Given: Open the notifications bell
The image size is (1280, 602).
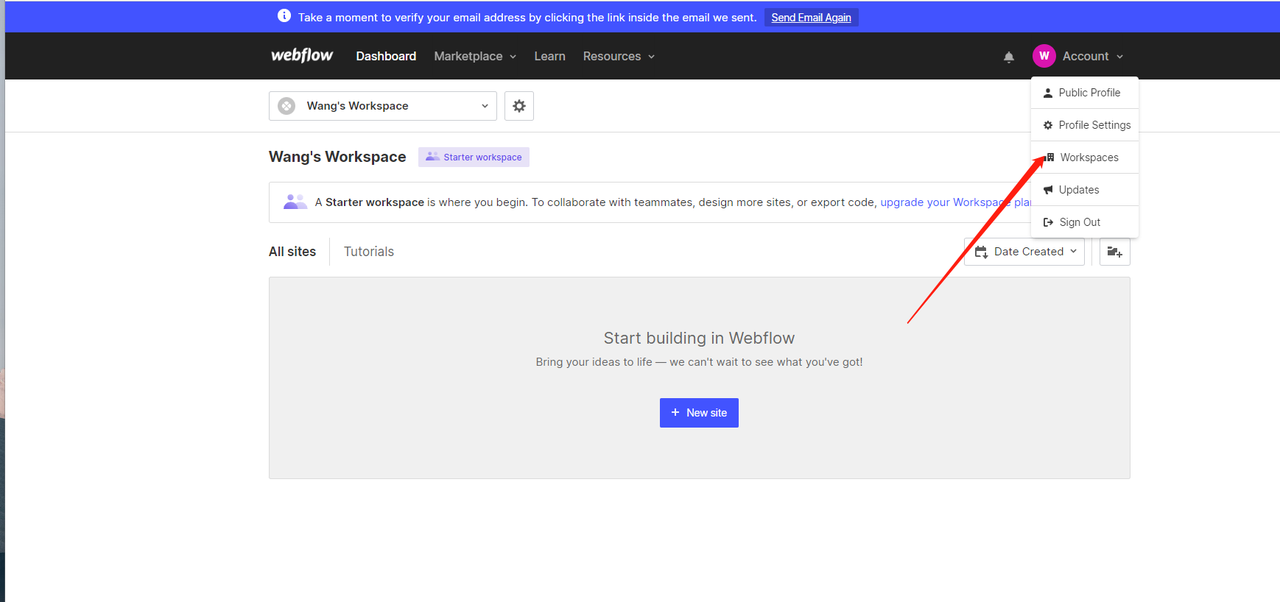Looking at the screenshot, I should click(1009, 57).
